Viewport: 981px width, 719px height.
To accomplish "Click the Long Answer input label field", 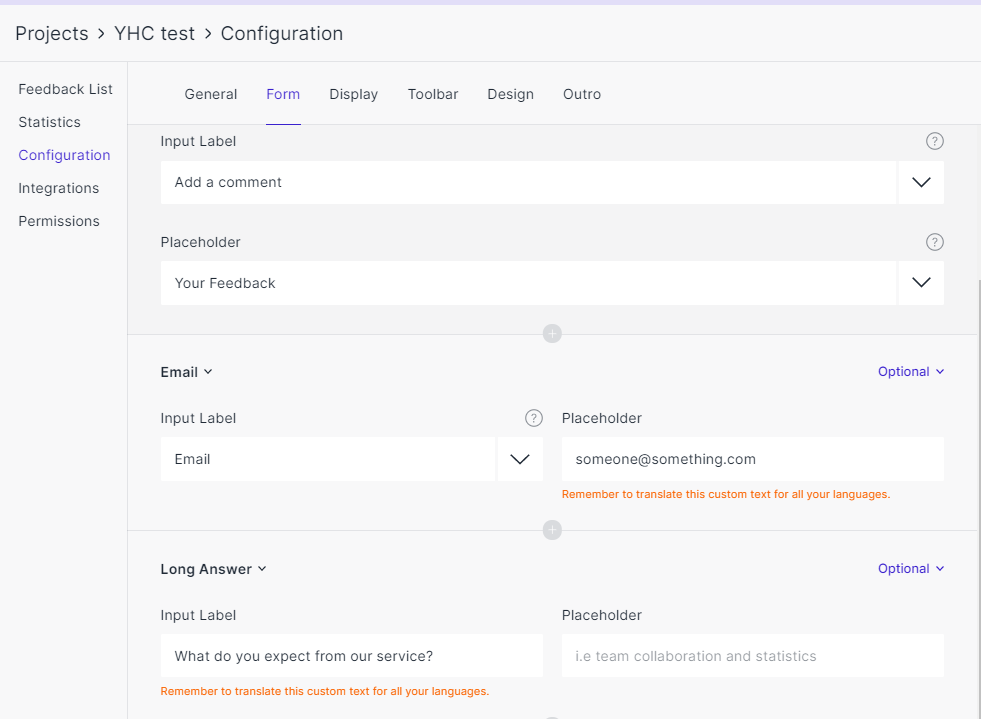I will click(x=351, y=656).
